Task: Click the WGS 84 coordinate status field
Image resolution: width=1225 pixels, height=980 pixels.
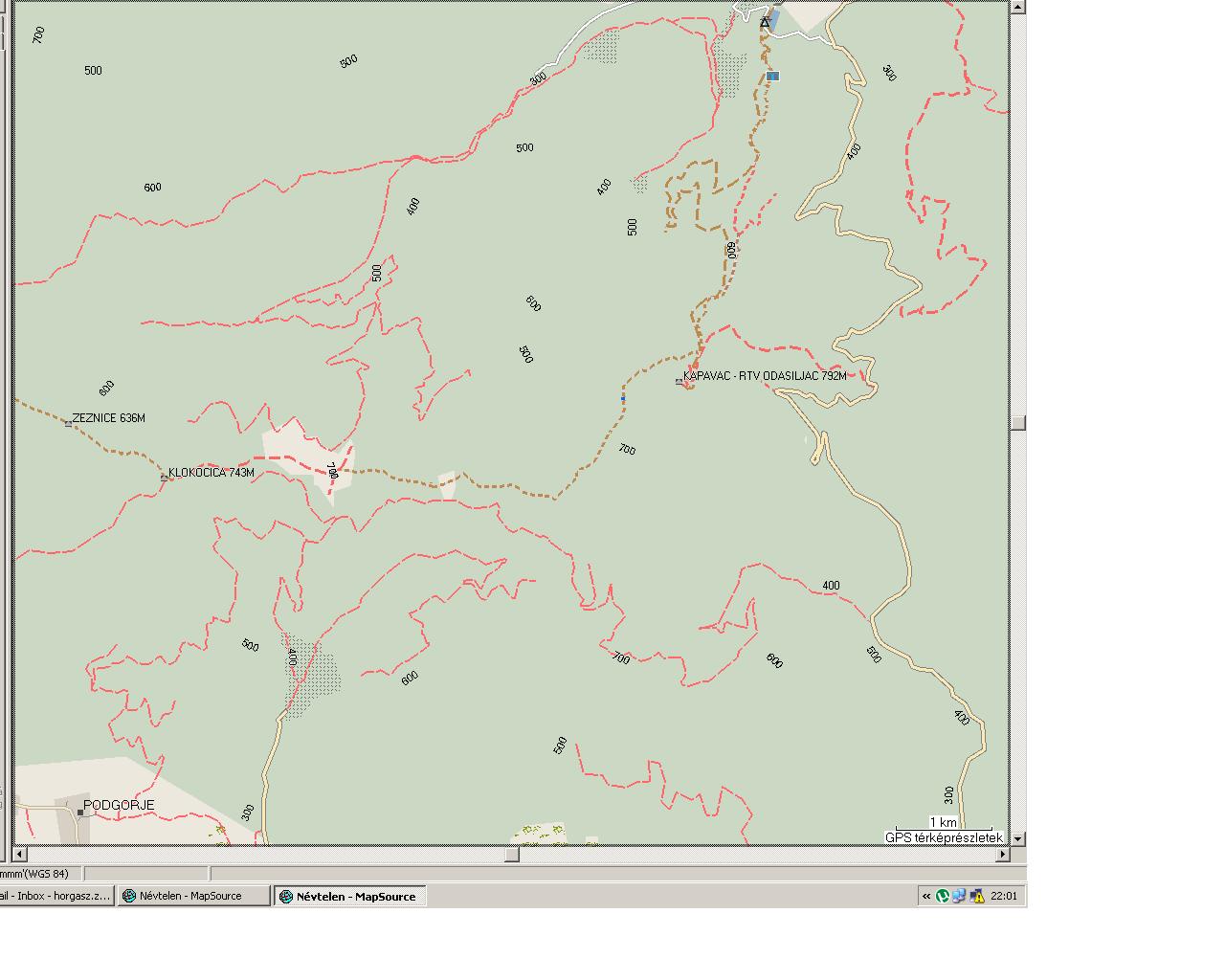Action: 40,874
